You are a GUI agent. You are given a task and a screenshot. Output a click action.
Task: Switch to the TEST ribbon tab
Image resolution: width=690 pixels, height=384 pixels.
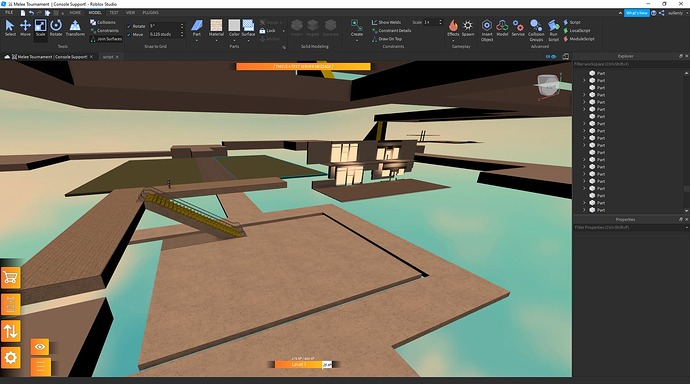coord(114,13)
